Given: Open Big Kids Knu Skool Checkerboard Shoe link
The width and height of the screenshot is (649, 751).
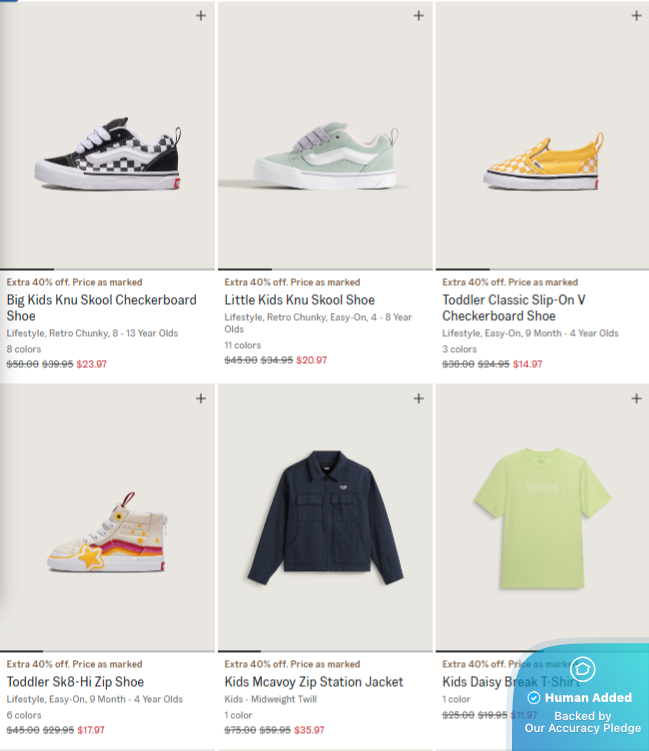Looking at the screenshot, I should click(x=101, y=307).
